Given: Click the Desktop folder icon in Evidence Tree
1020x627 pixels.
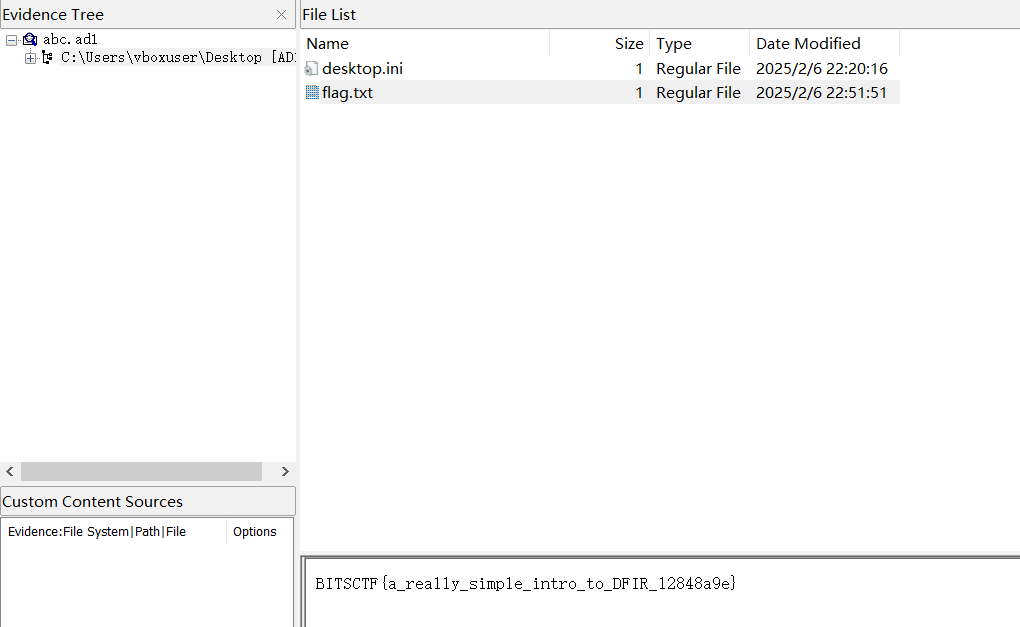Looking at the screenshot, I should click(x=47, y=58).
